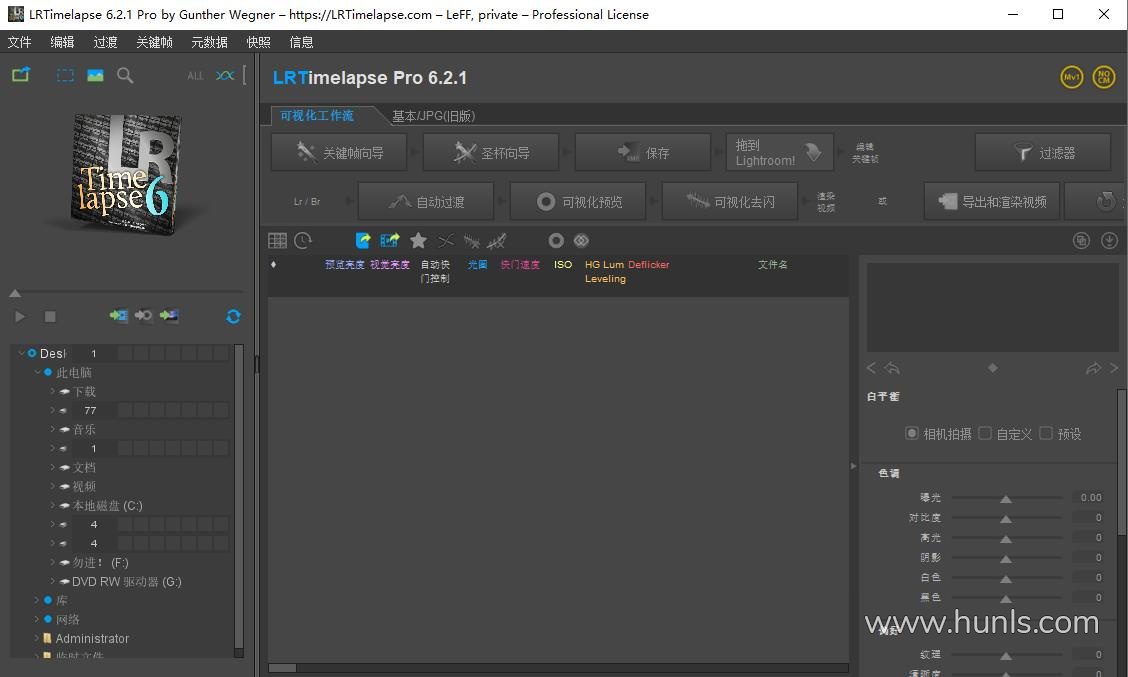The image size is (1128, 677).
Task: Open the 编辑 menu
Action: pyautogui.click(x=62, y=42)
